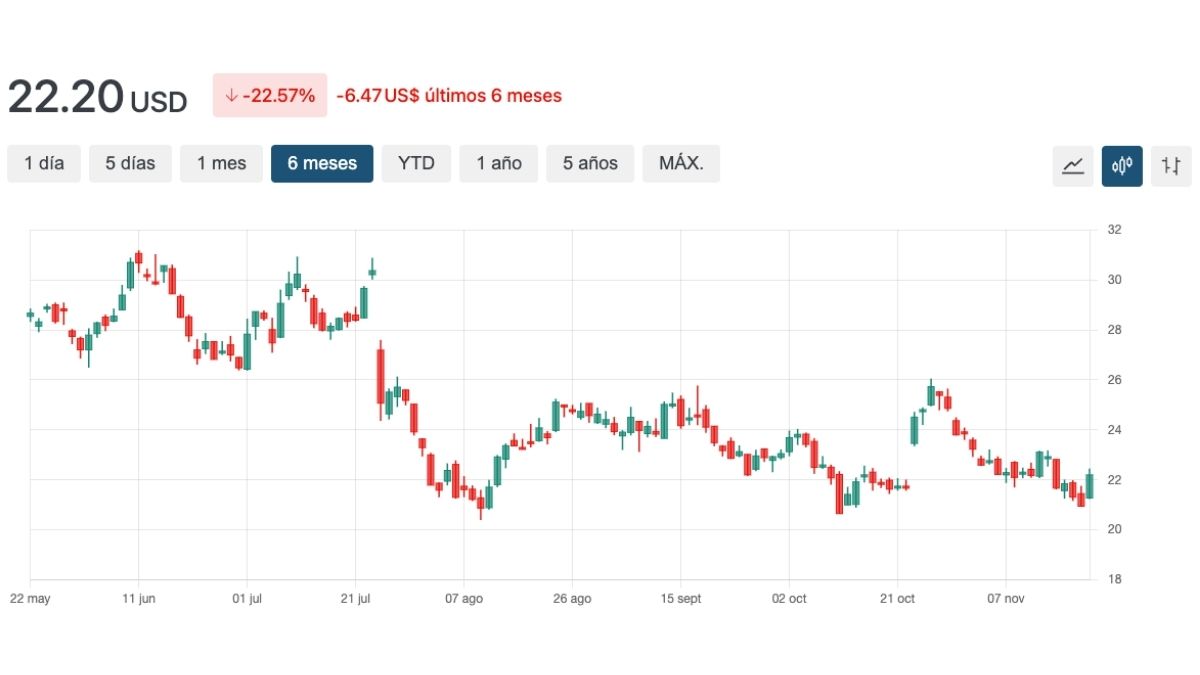Select the "5 años" range button
The image size is (1200, 675).
pyautogui.click(x=589, y=163)
